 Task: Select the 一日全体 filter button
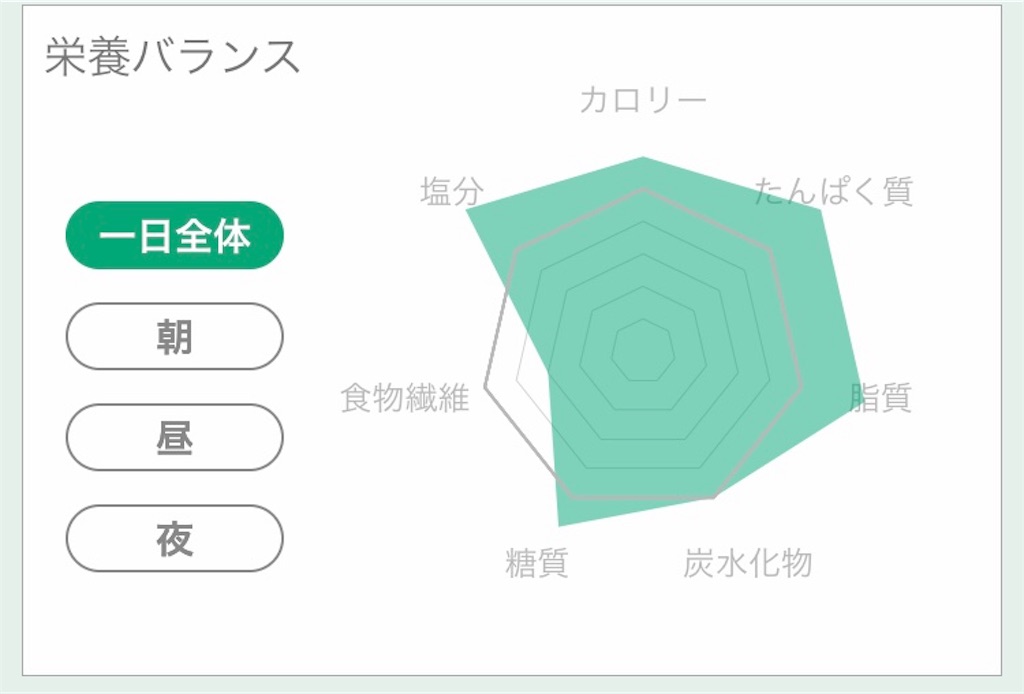click(x=173, y=236)
